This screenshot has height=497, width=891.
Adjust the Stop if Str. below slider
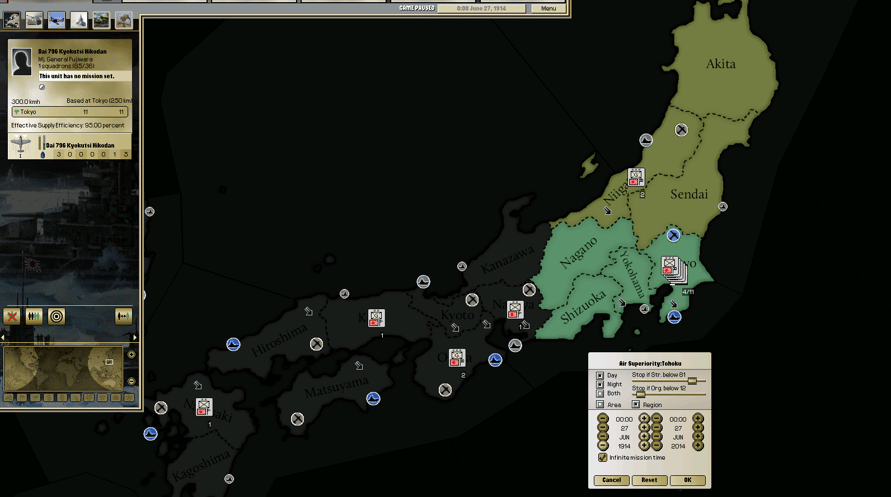tap(692, 381)
